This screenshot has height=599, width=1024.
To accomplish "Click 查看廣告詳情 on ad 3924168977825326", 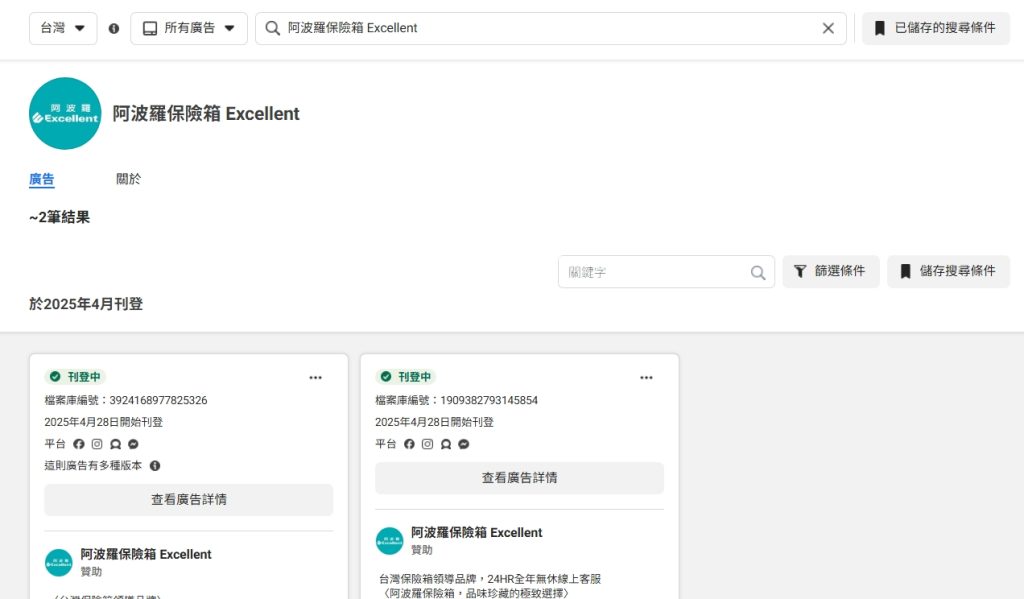I will tap(189, 500).
